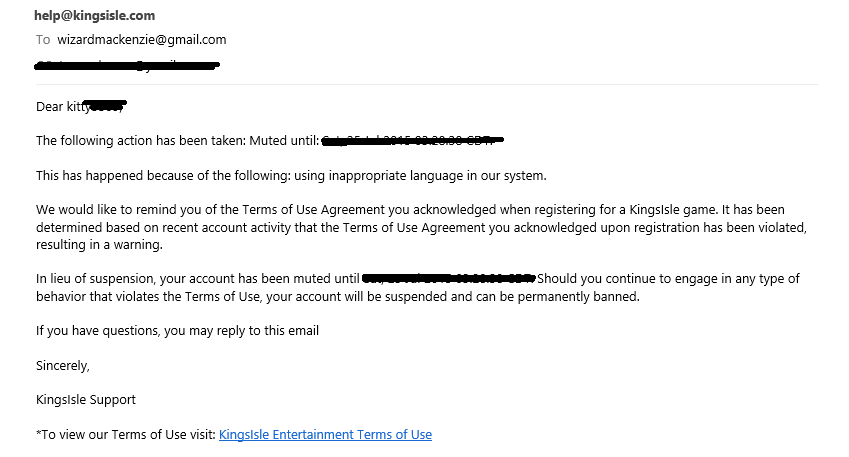Click the "Sincerely," closing
The image size is (849, 457).
click(63, 365)
